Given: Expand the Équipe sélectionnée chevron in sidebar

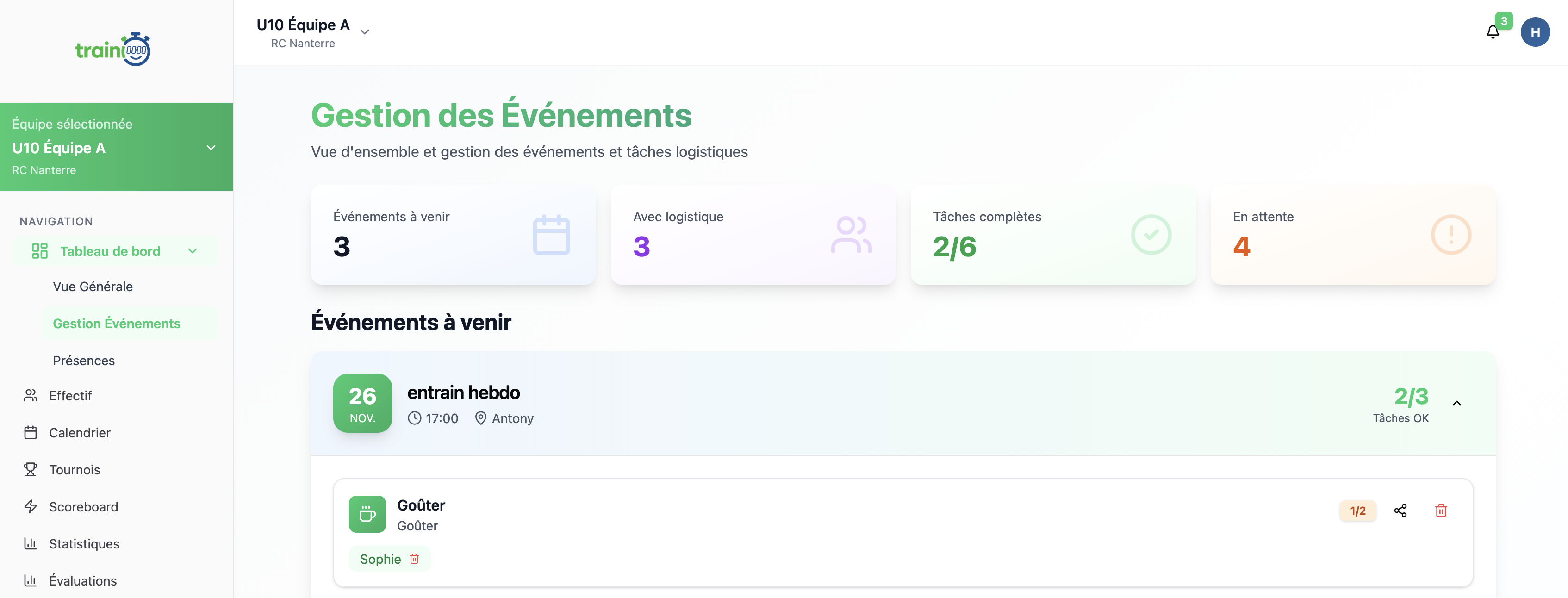Looking at the screenshot, I should click(211, 147).
